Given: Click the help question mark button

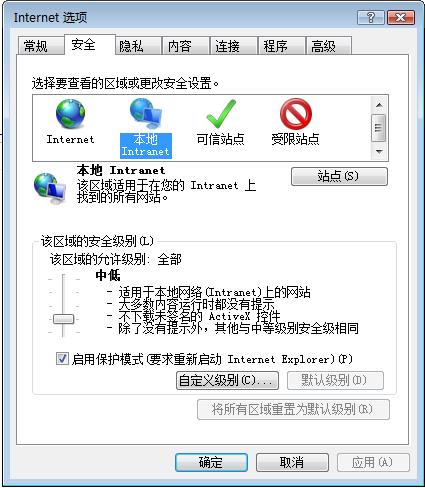Looking at the screenshot, I should click(x=371, y=17).
